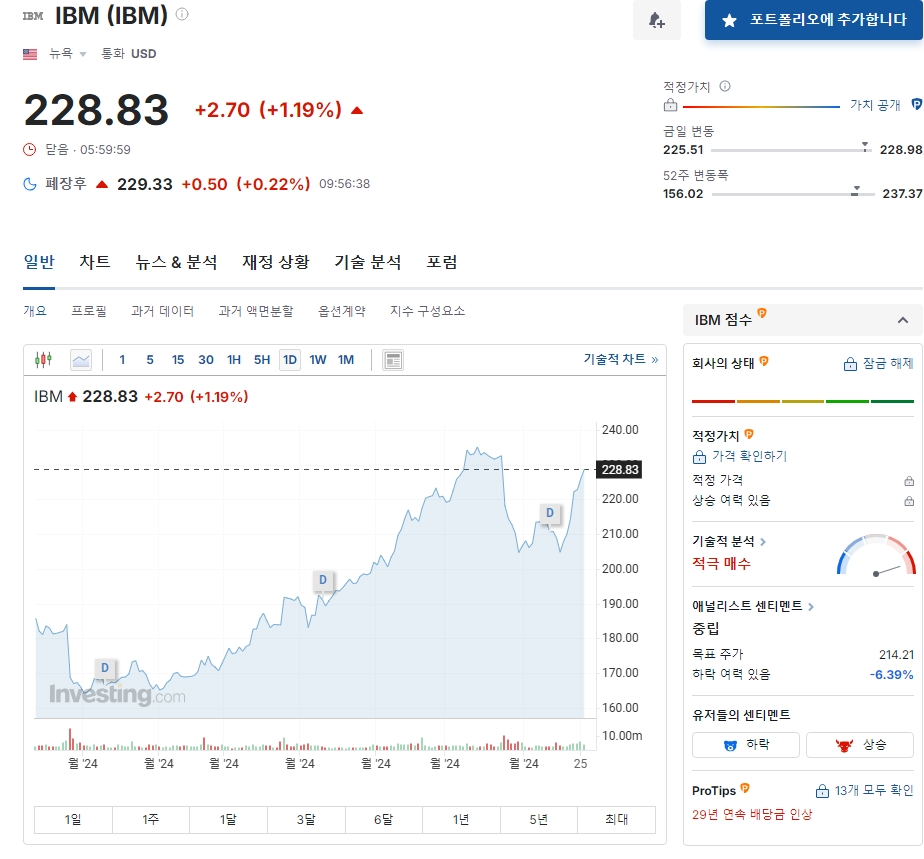Switch to the 차트 tab
This screenshot has height=859, width=924.
(x=94, y=262)
